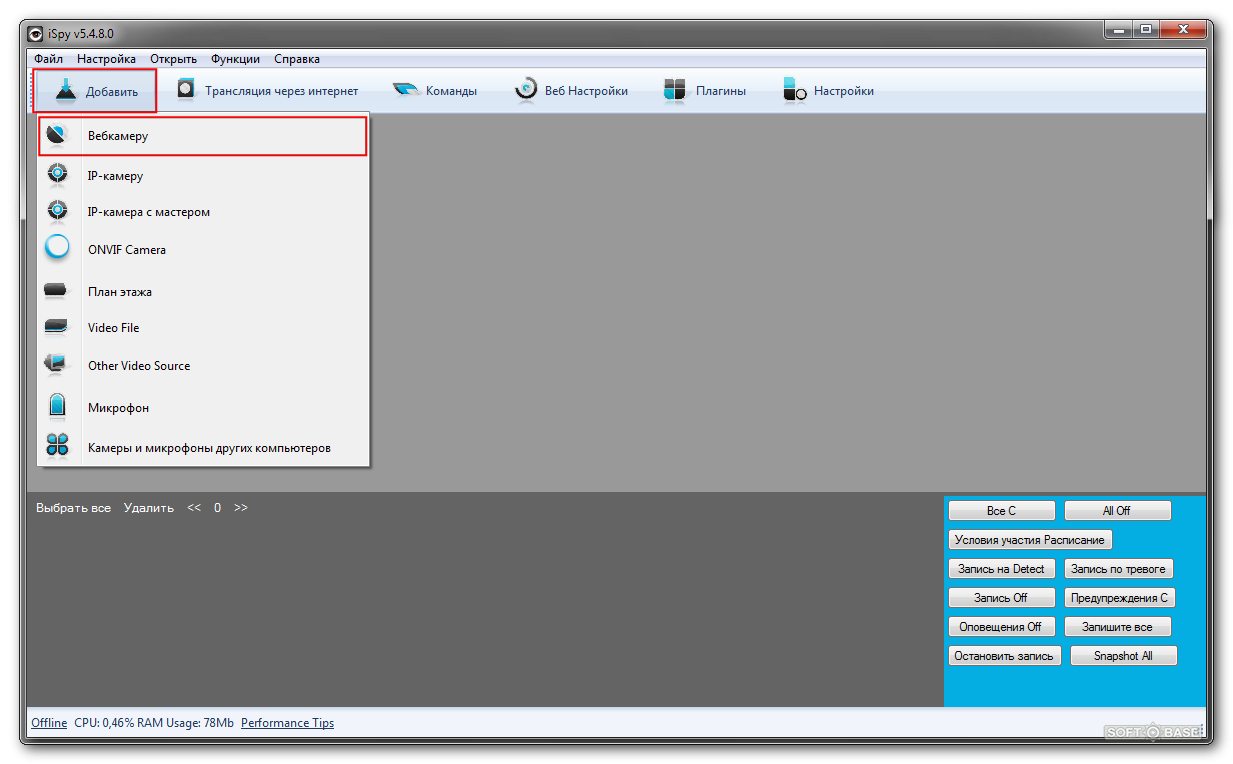Select the Микрофон icon

tap(57, 407)
